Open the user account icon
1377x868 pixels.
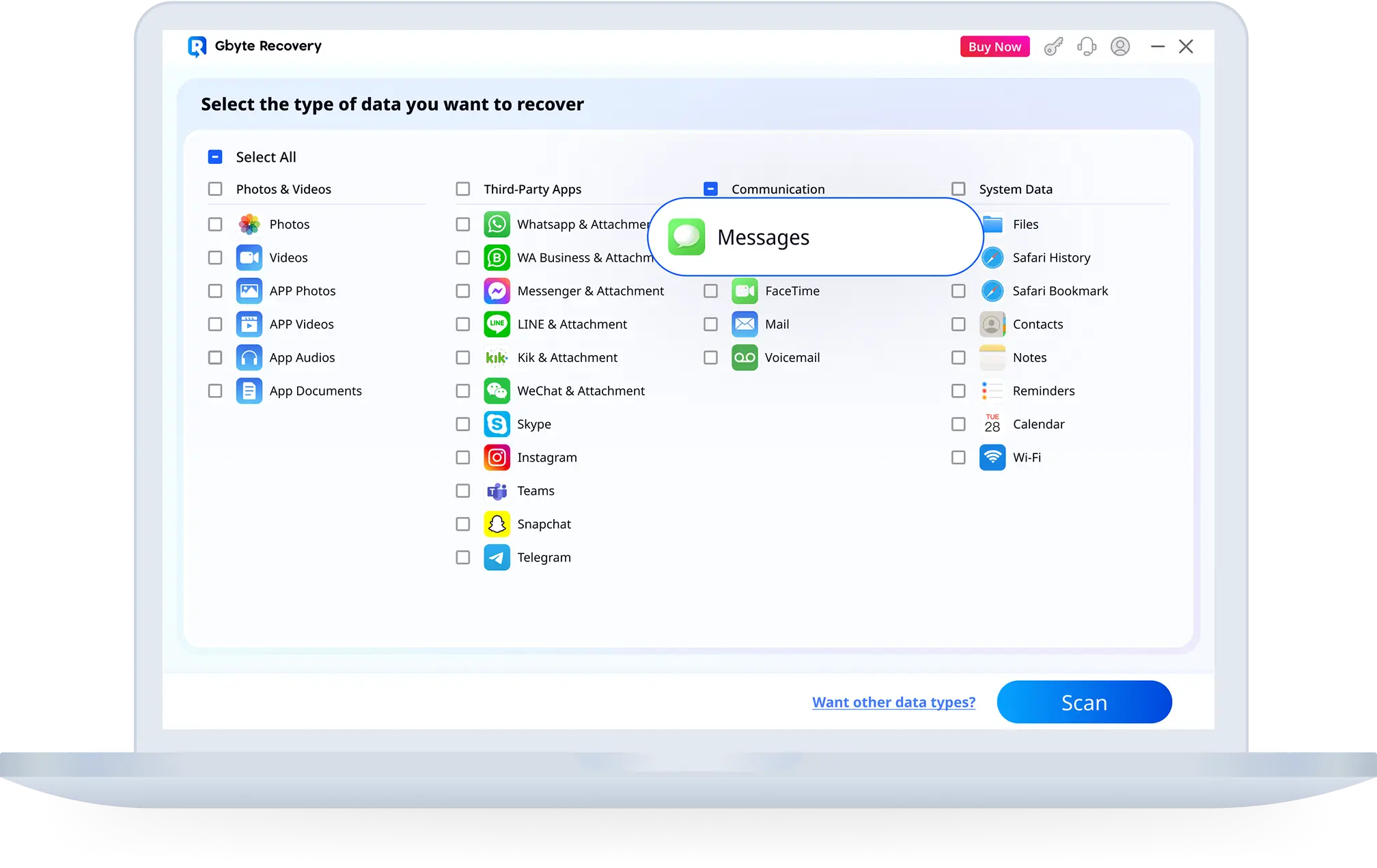pyautogui.click(x=1120, y=46)
